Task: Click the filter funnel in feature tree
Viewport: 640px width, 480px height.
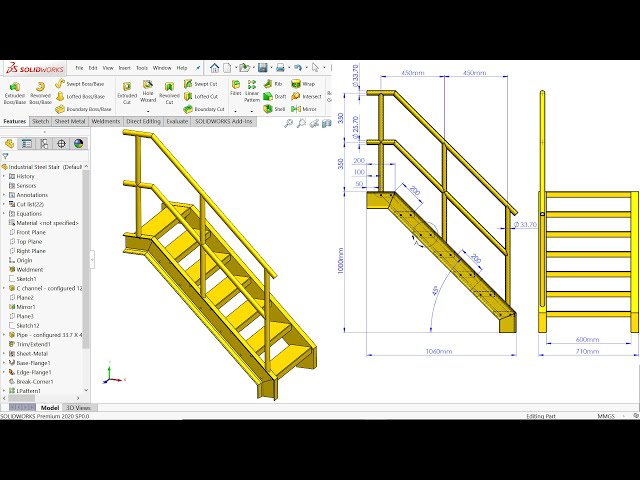Action: click(5, 156)
